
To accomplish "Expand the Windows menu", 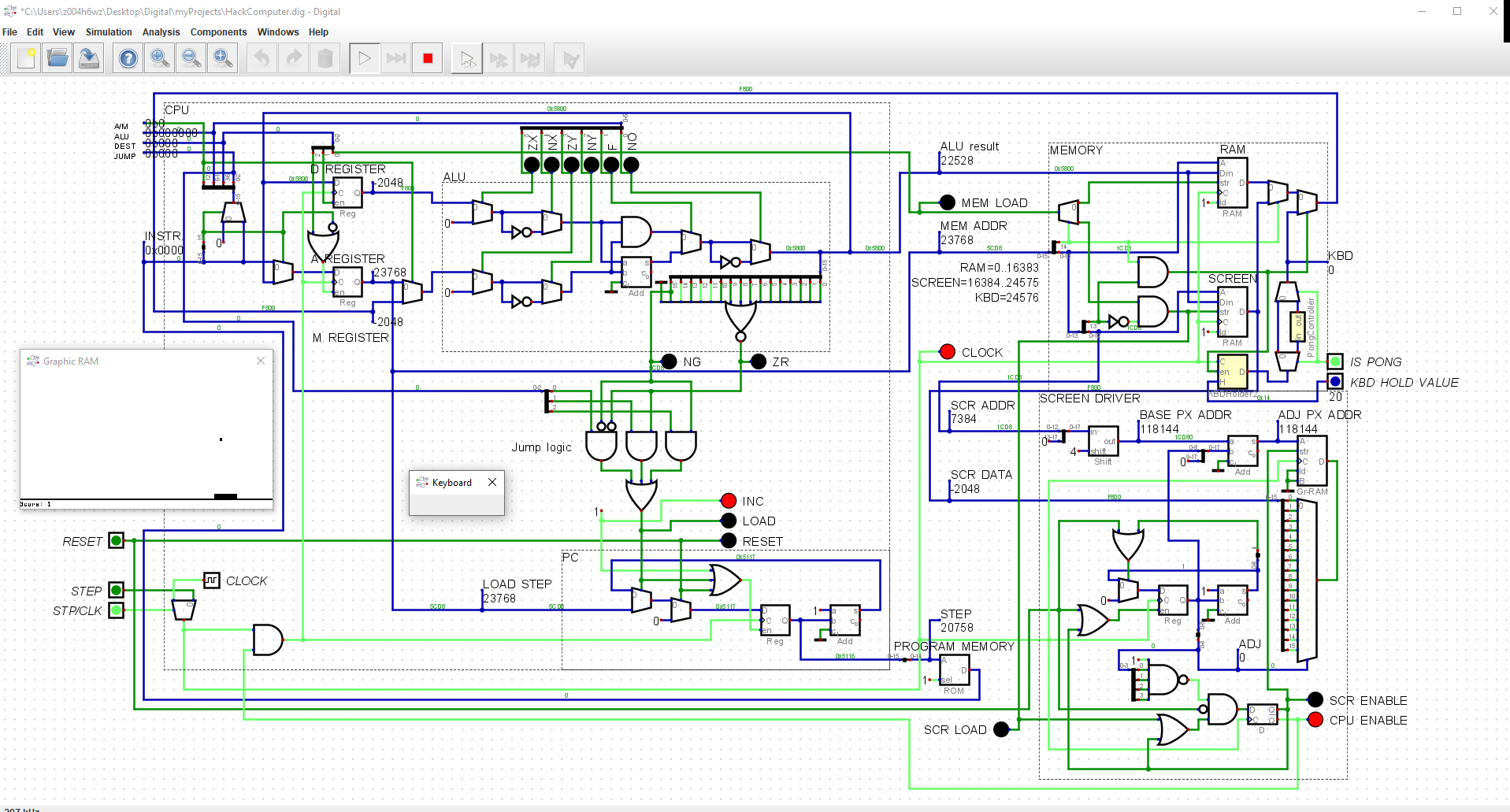I will 277,32.
